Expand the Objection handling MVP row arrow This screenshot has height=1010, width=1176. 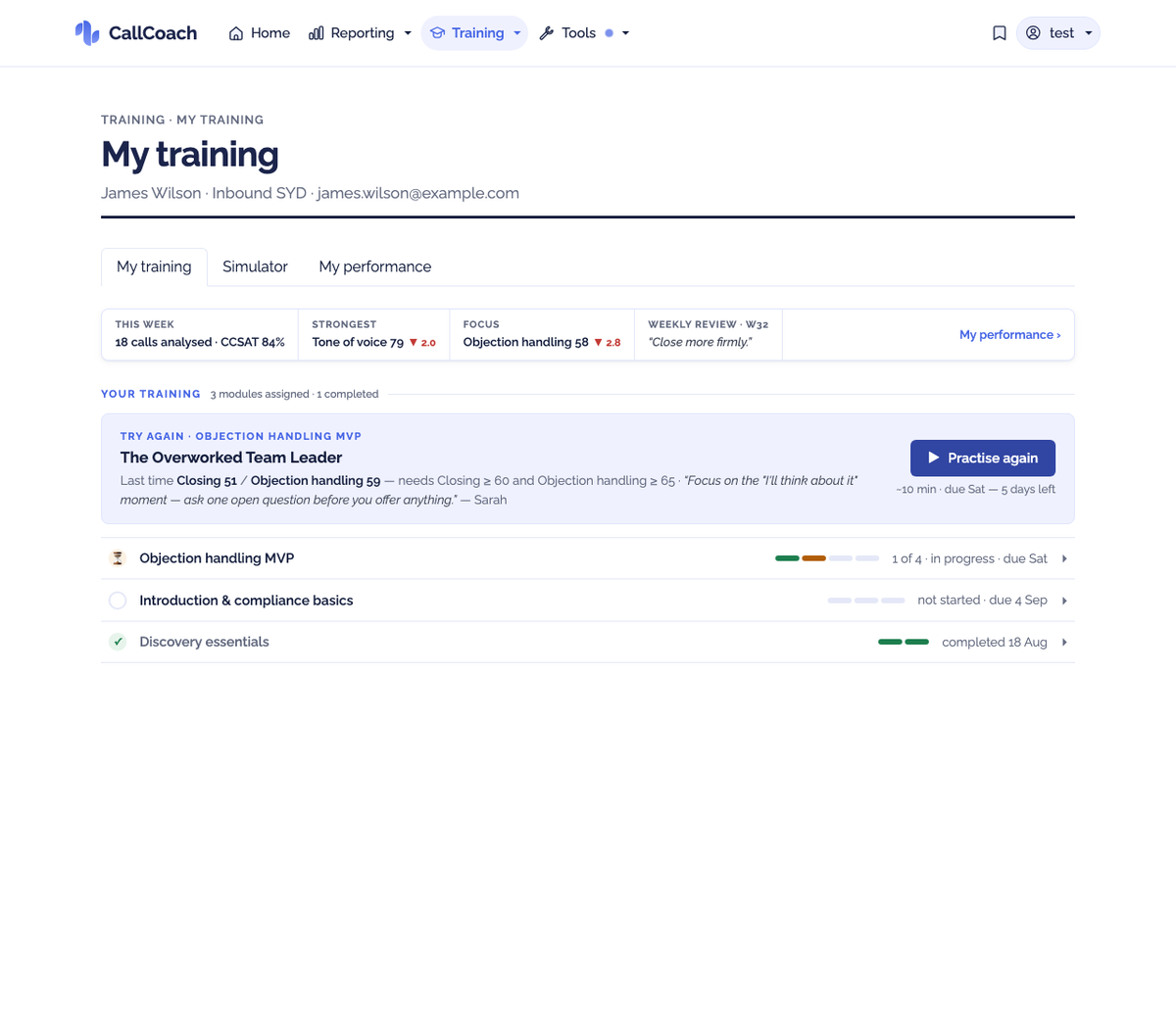click(x=1064, y=558)
